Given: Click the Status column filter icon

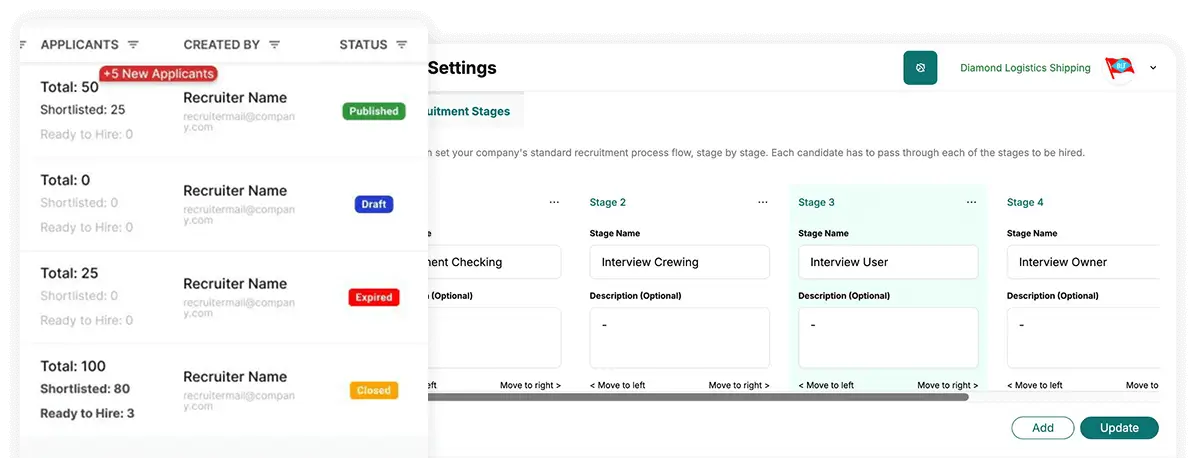Looking at the screenshot, I should 401,45.
